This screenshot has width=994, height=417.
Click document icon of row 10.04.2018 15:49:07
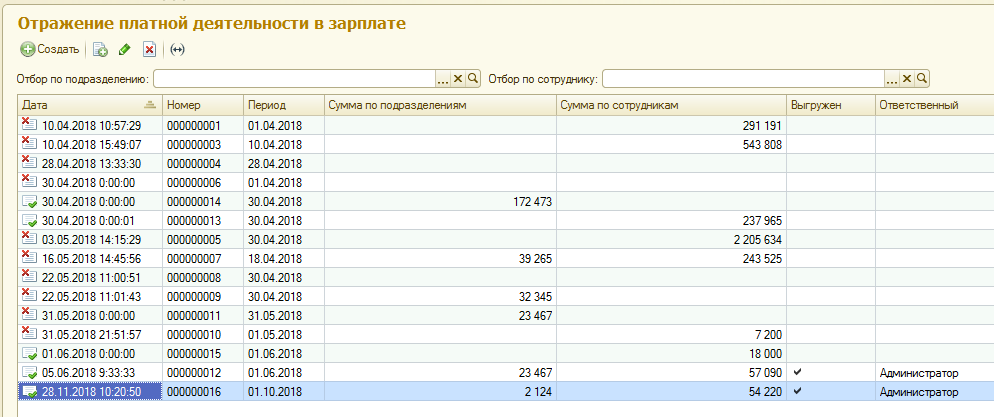(x=29, y=144)
